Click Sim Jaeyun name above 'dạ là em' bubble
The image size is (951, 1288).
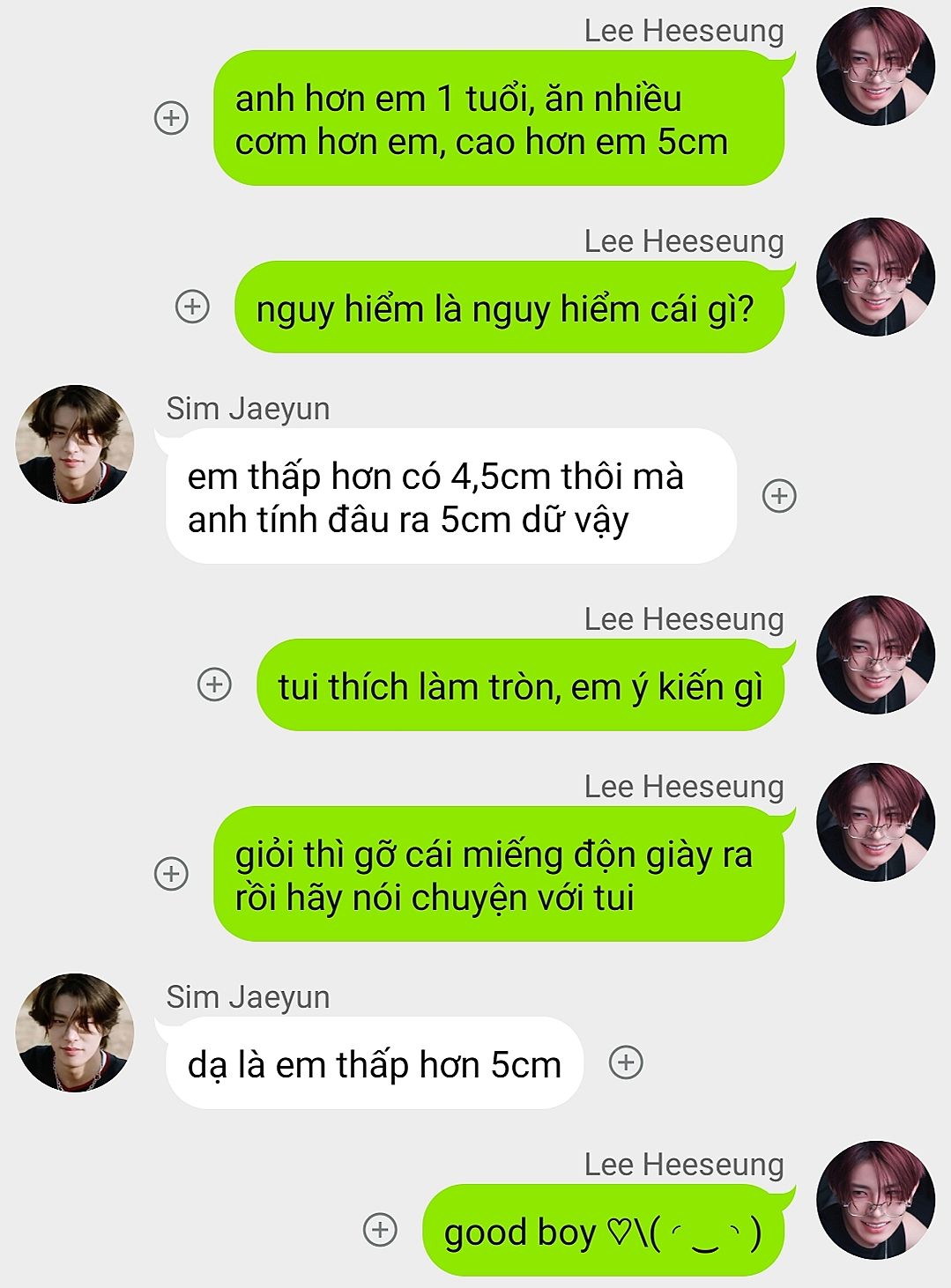248,997
